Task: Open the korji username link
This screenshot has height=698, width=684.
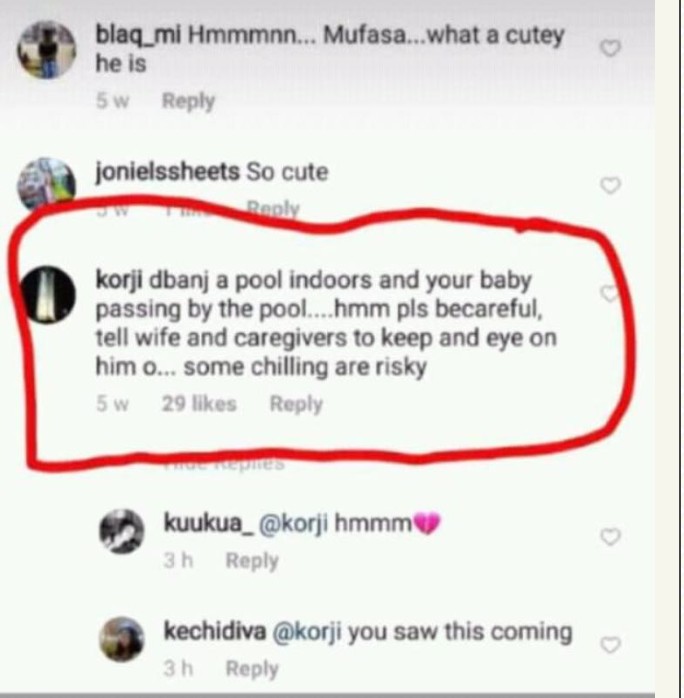Action: [x=119, y=280]
